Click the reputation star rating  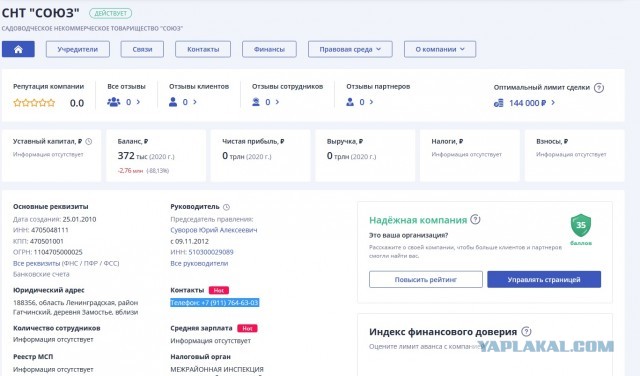[34, 103]
